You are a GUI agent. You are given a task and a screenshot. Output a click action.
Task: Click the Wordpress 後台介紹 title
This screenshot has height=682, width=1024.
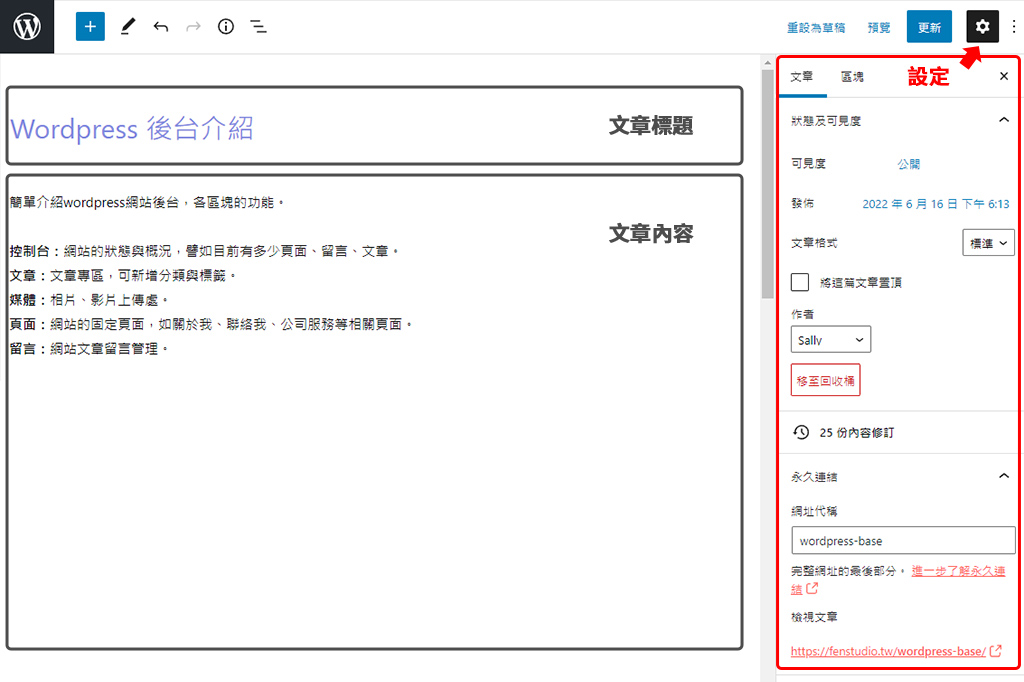coord(132,129)
